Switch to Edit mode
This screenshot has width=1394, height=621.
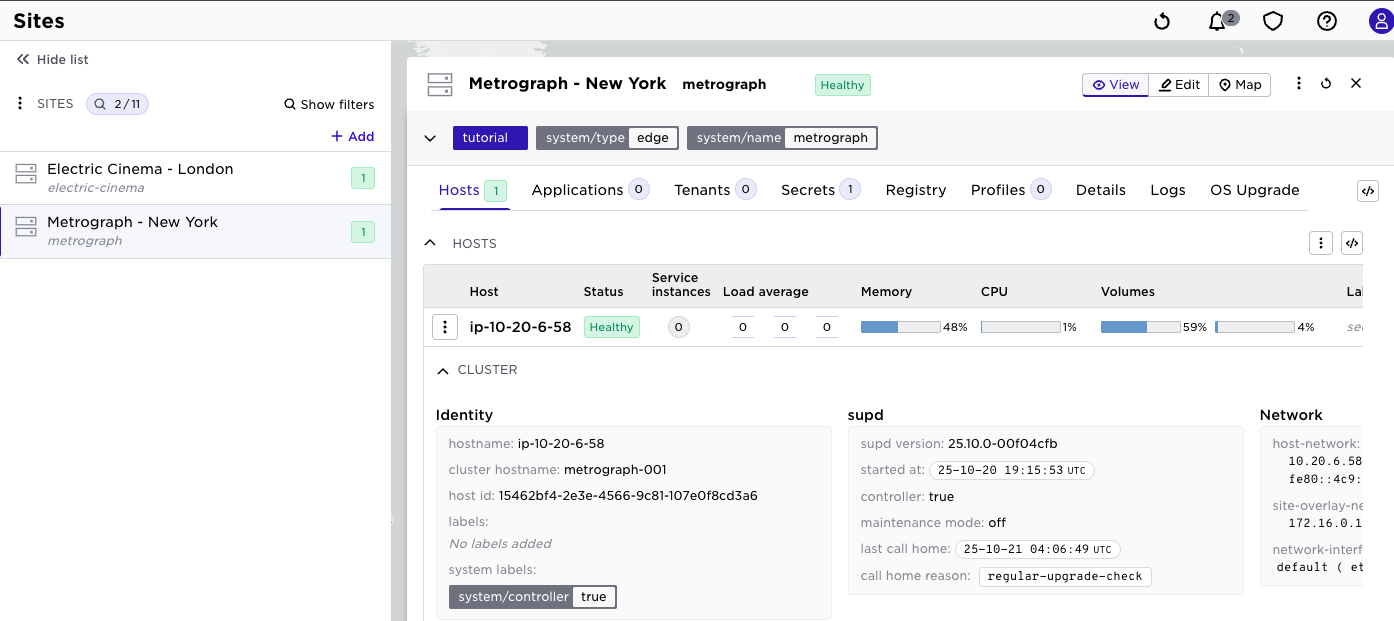[x=1179, y=85]
